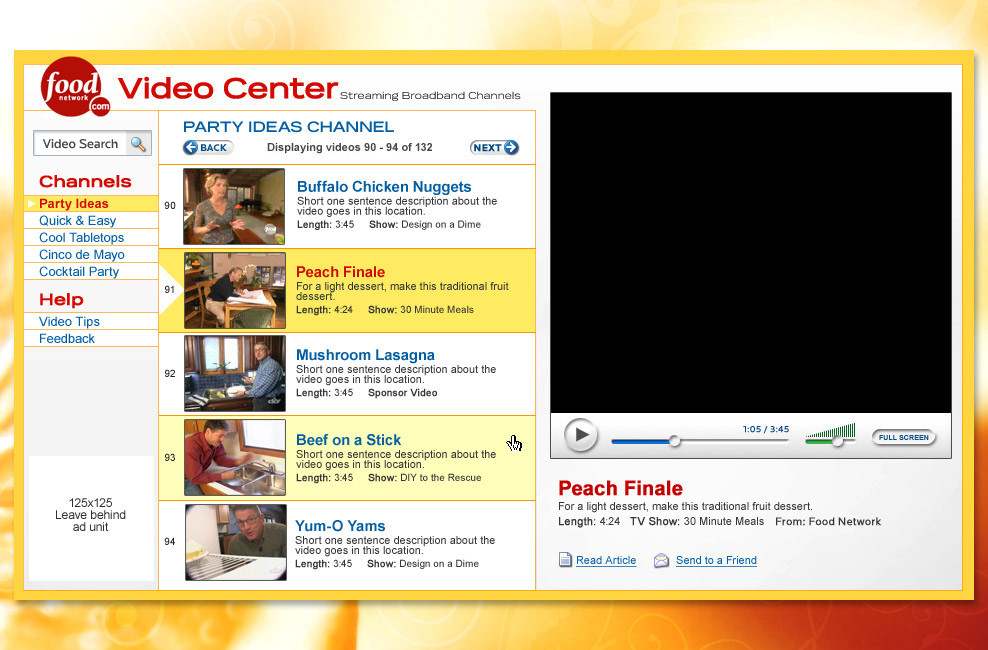Click the volume level bars indicator
Image resolution: width=988 pixels, height=650 pixels.
coord(830,430)
